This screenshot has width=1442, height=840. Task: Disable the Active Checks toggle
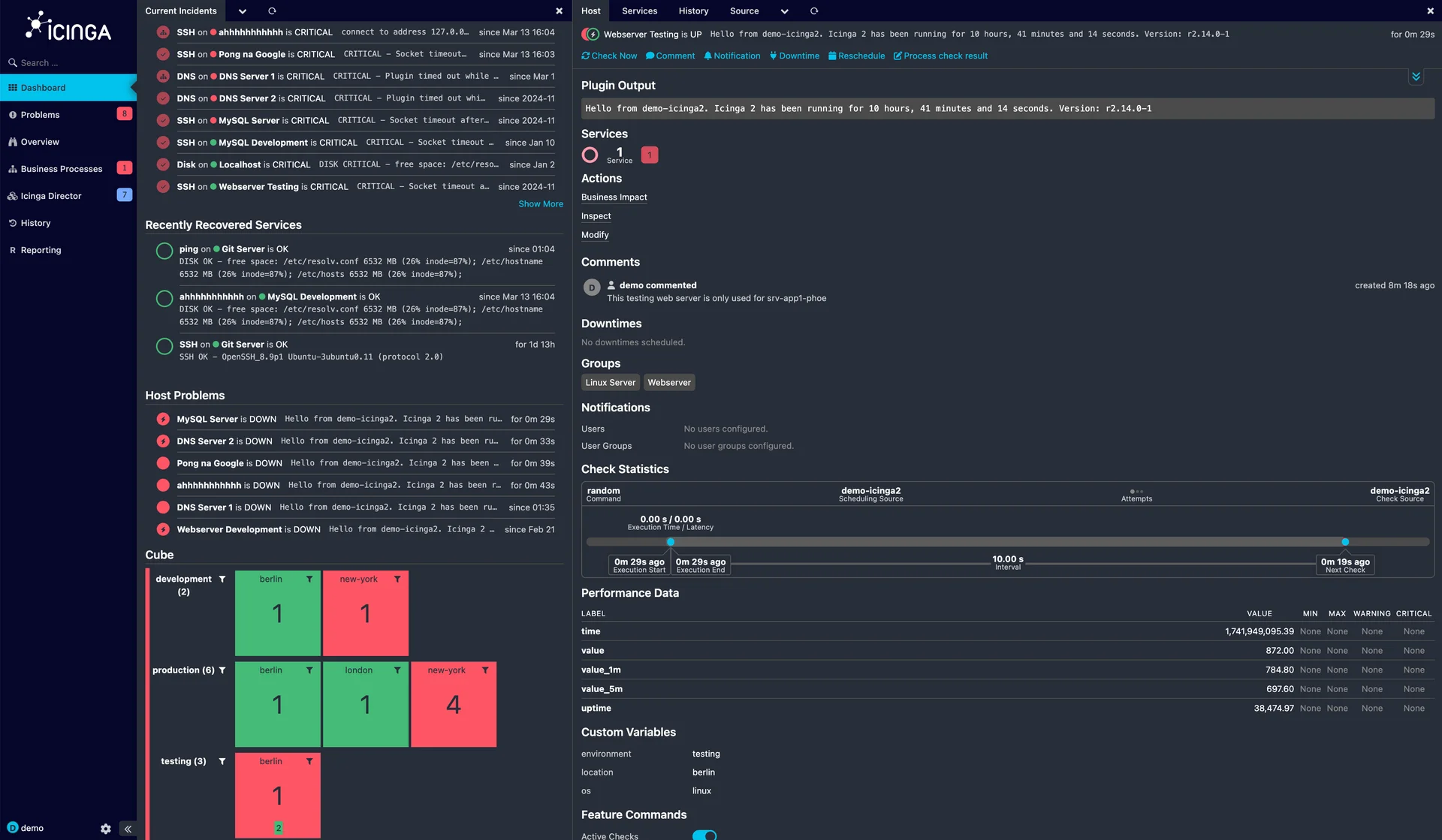tap(704, 835)
